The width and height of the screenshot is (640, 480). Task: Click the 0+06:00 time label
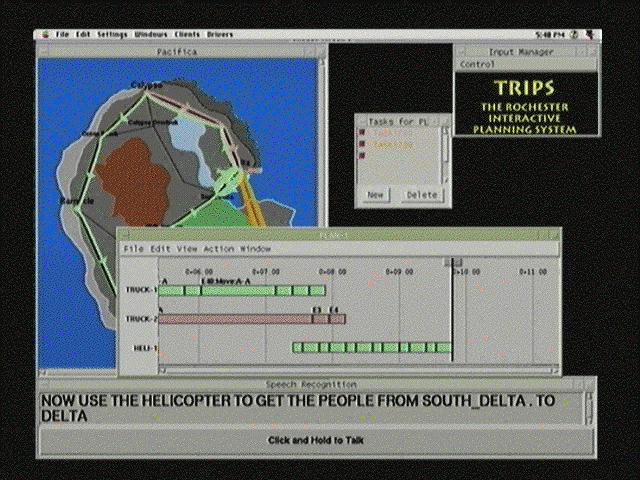(199, 272)
